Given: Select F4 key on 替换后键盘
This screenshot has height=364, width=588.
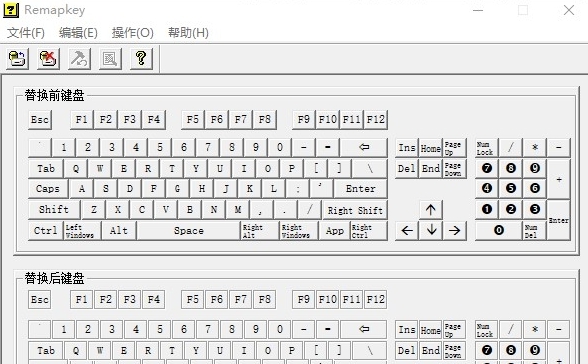Looking at the screenshot, I should click(x=154, y=300).
